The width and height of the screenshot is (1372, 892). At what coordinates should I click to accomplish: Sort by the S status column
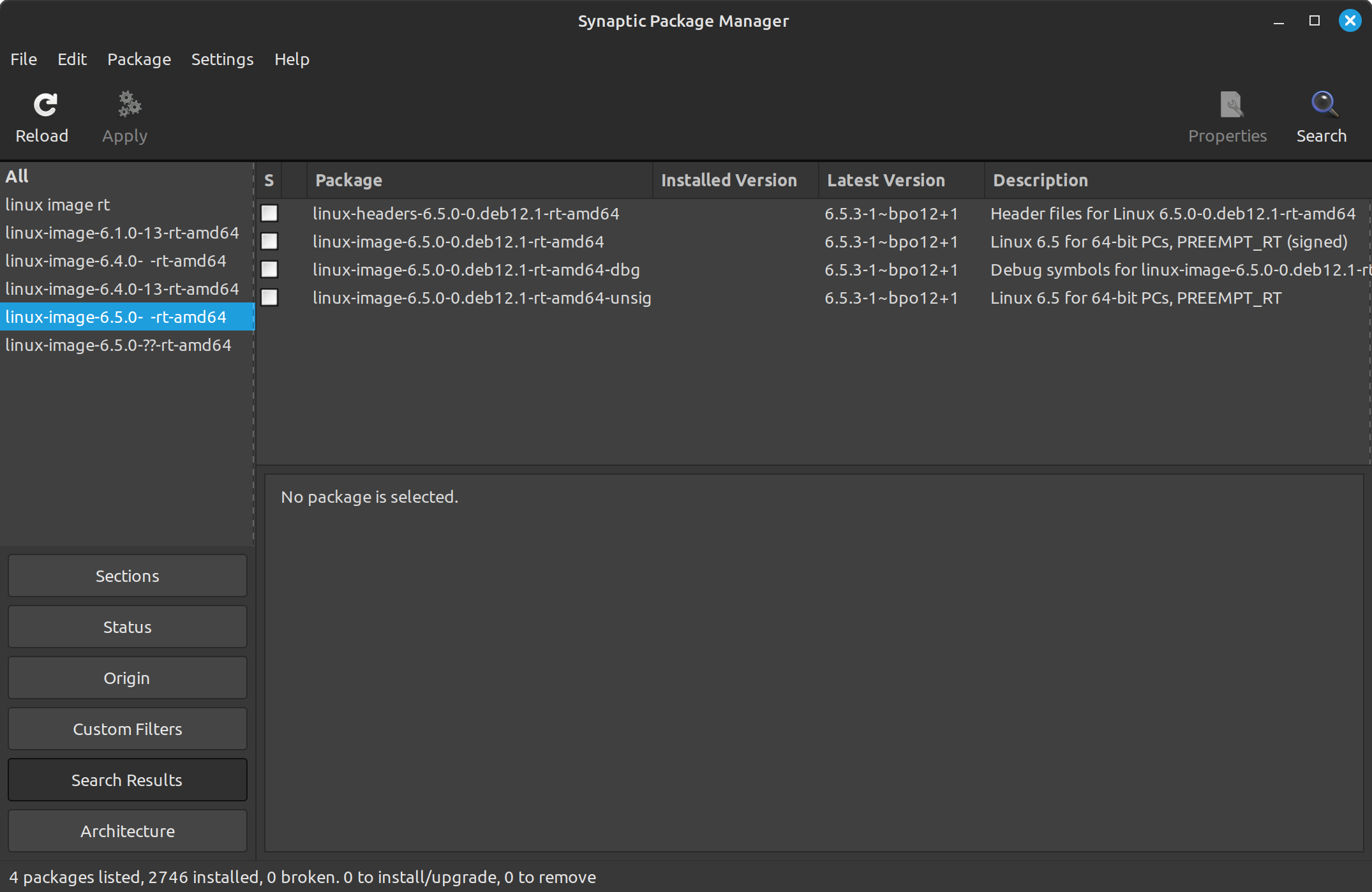coord(269,181)
